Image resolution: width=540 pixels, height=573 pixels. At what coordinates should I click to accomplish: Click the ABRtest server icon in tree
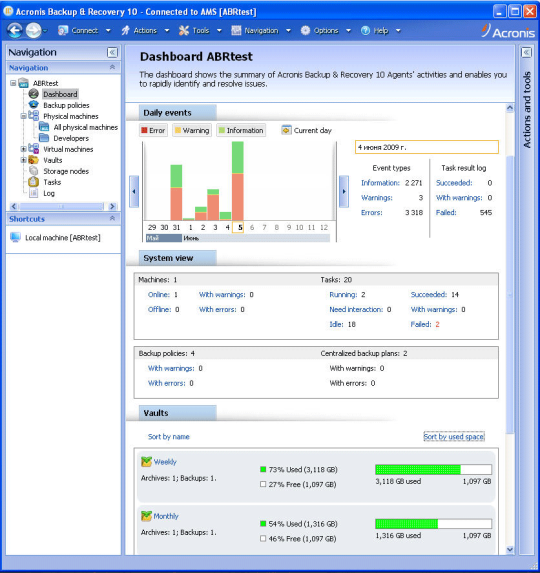point(24,83)
